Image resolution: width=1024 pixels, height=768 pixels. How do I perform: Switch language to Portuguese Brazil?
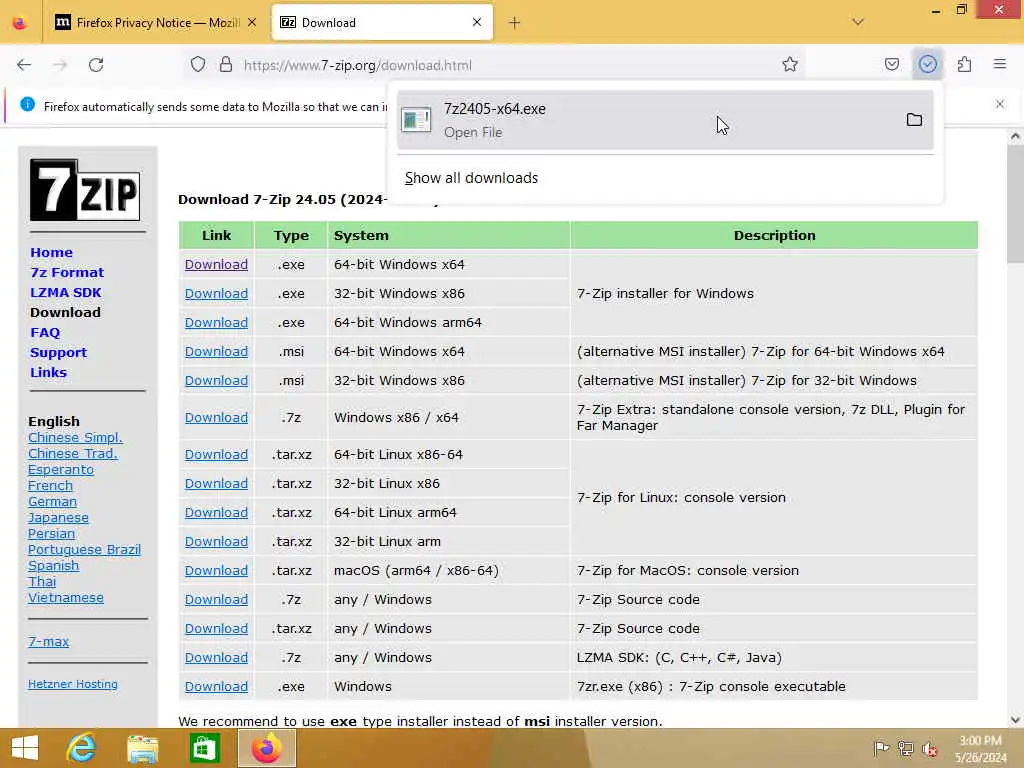84,550
